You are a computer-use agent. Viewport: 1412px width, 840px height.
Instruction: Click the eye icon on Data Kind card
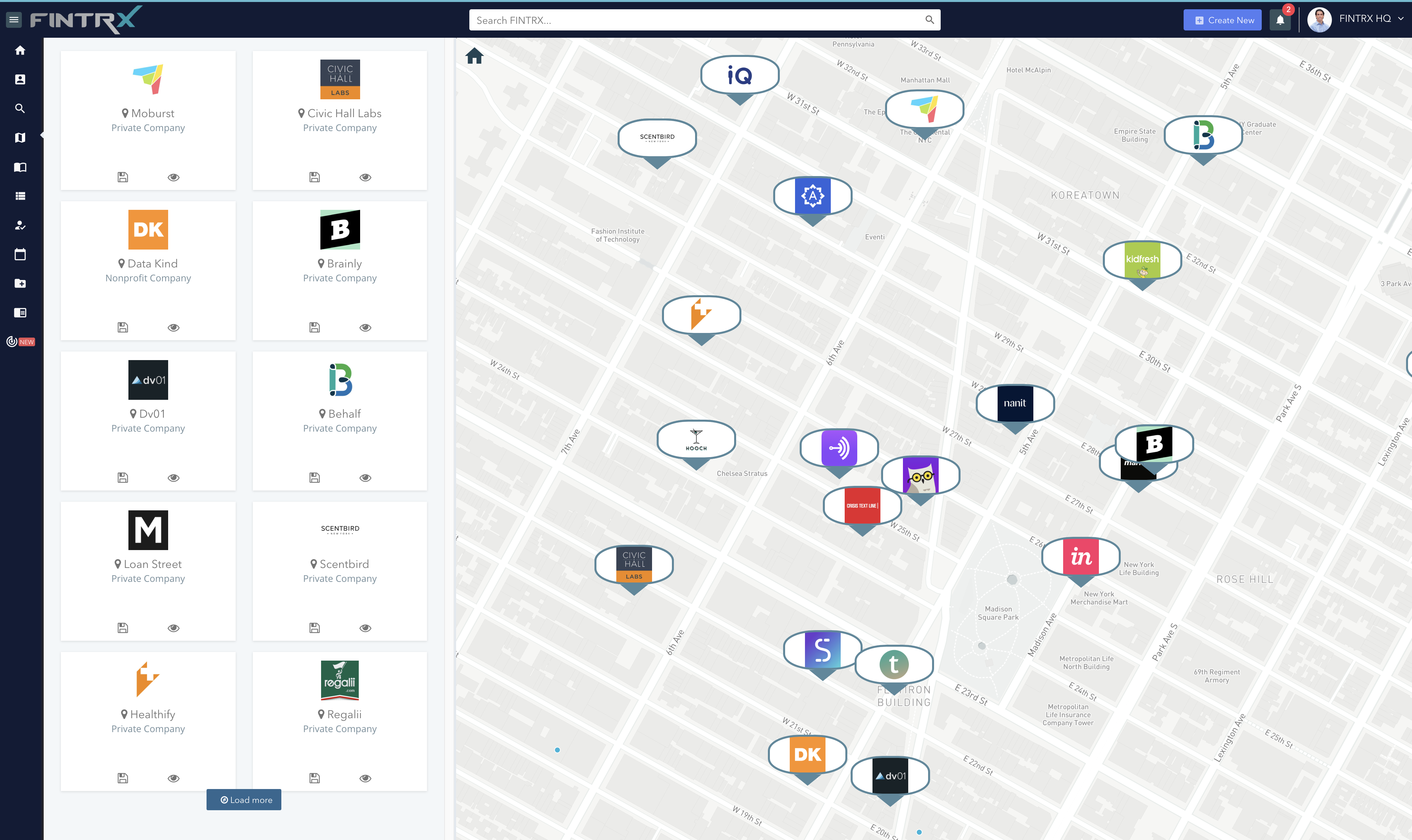pyautogui.click(x=174, y=327)
